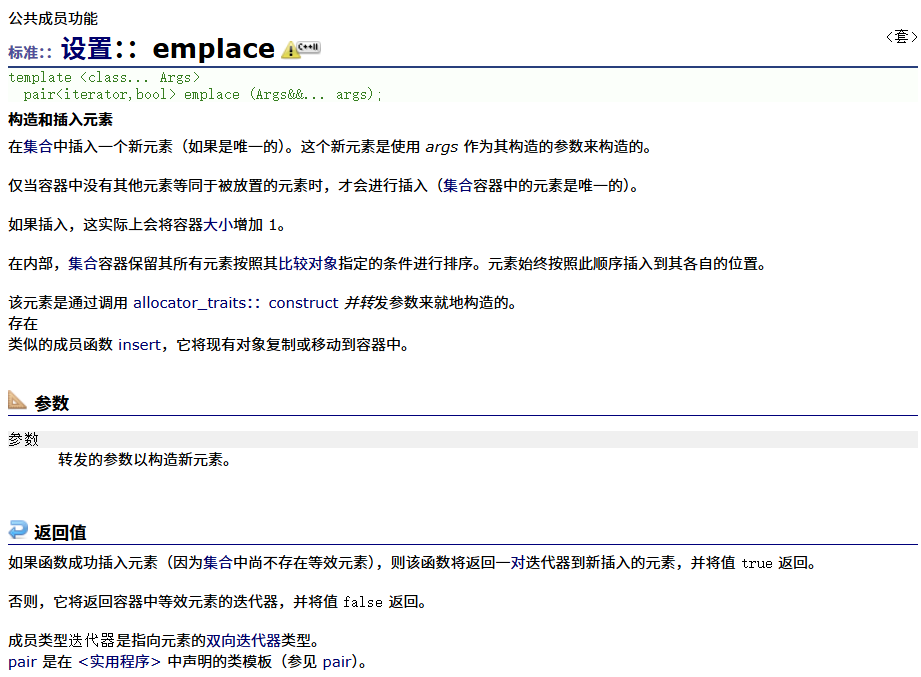Image resolution: width=921 pixels, height=677 pixels.
Task: Click the 'false' code word
Action: coord(362,602)
